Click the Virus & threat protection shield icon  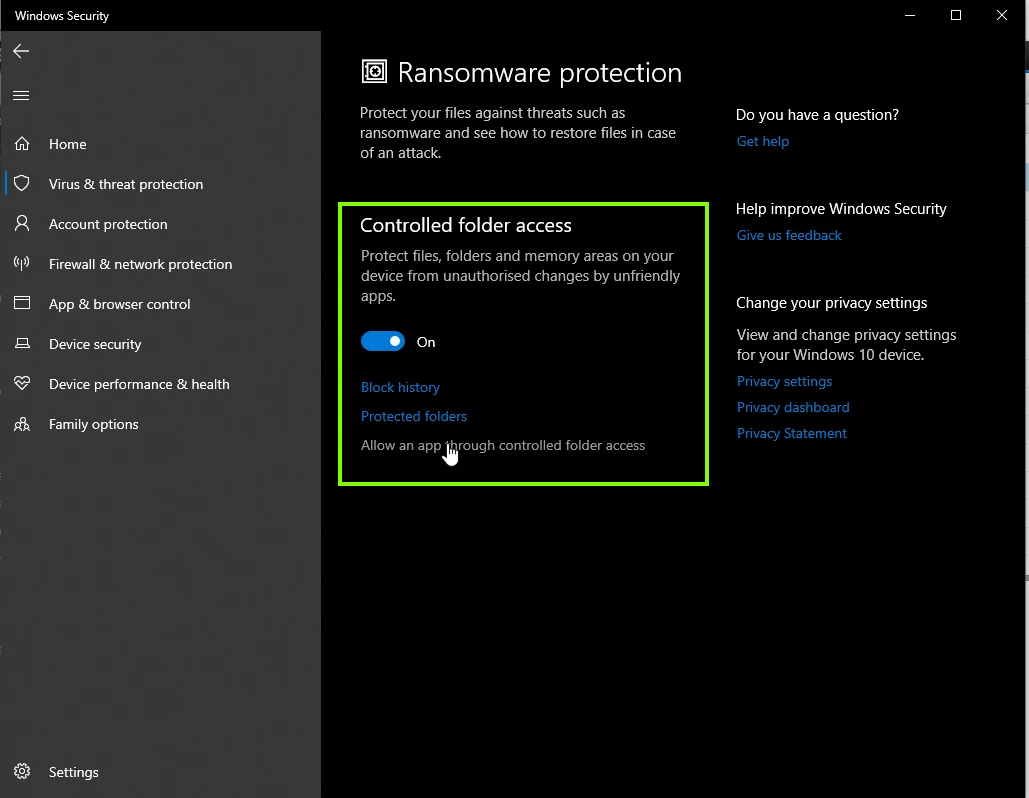tap(22, 183)
